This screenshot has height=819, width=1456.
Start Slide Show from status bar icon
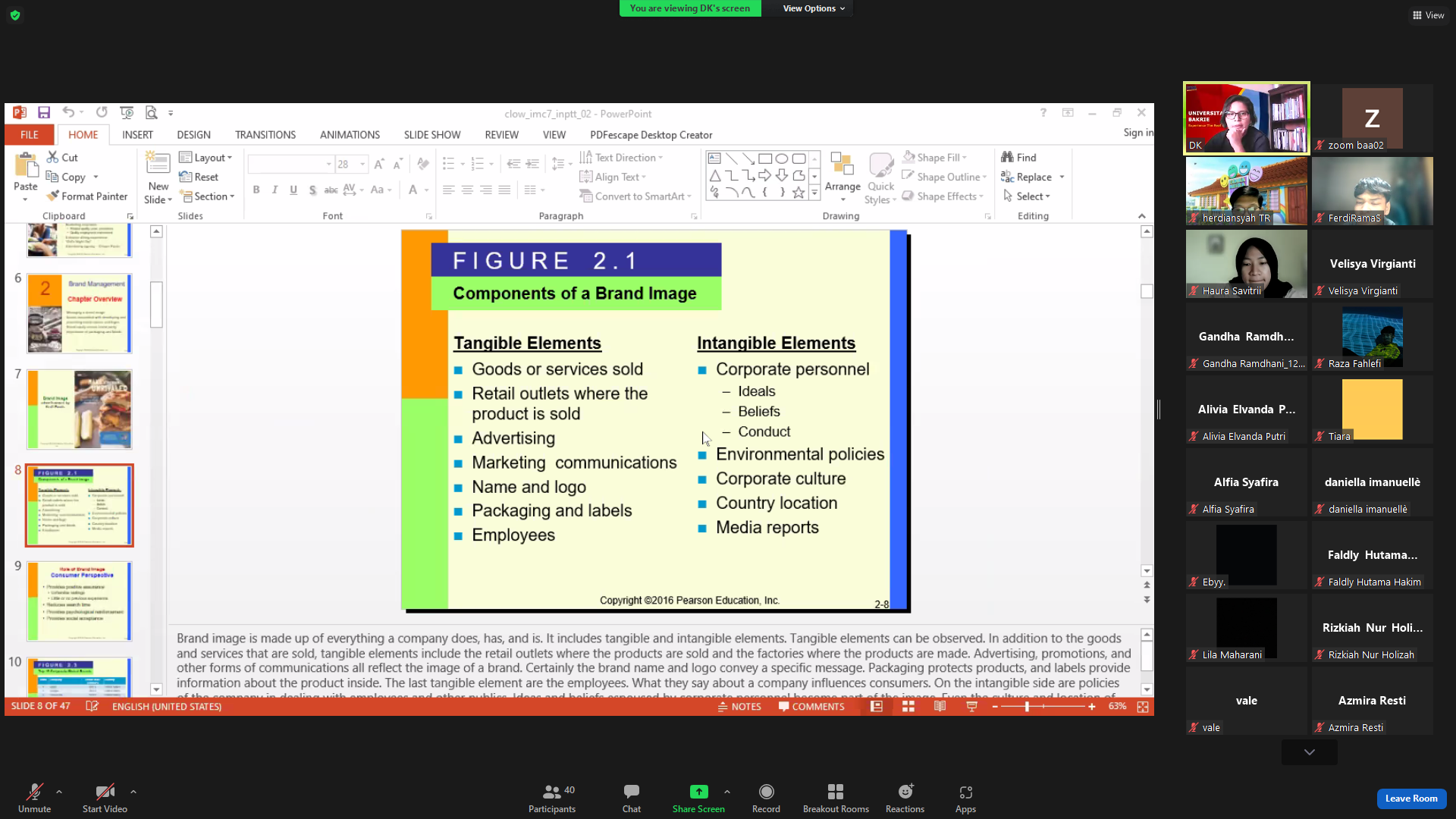[971, 706]
